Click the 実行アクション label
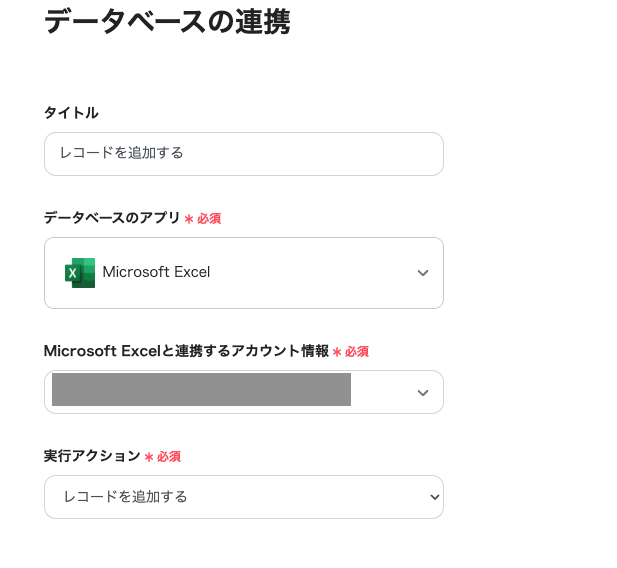Viewport: 617px width, 568px height. [x=92, y=456]
